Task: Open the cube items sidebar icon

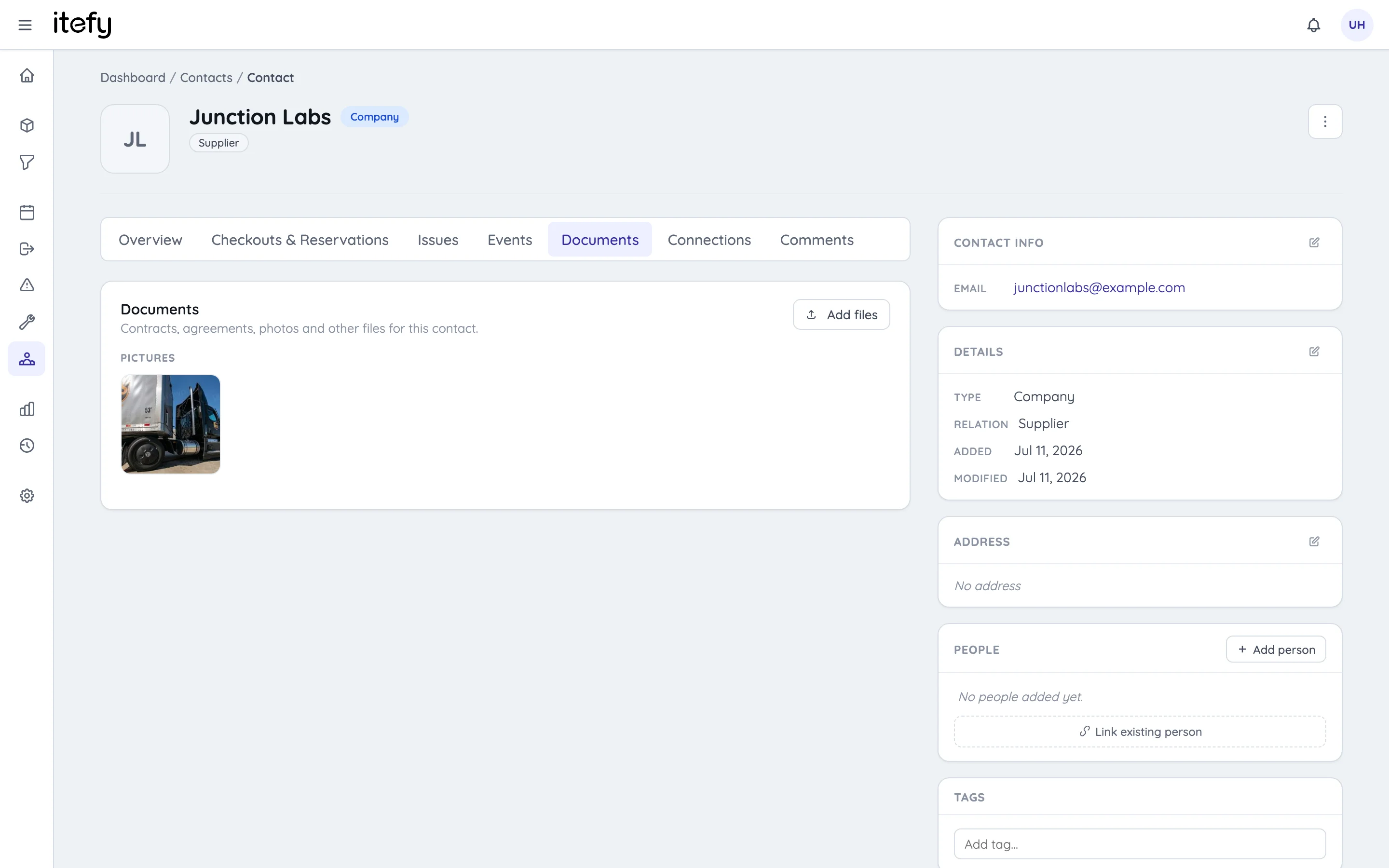Action: coord(27,125)
